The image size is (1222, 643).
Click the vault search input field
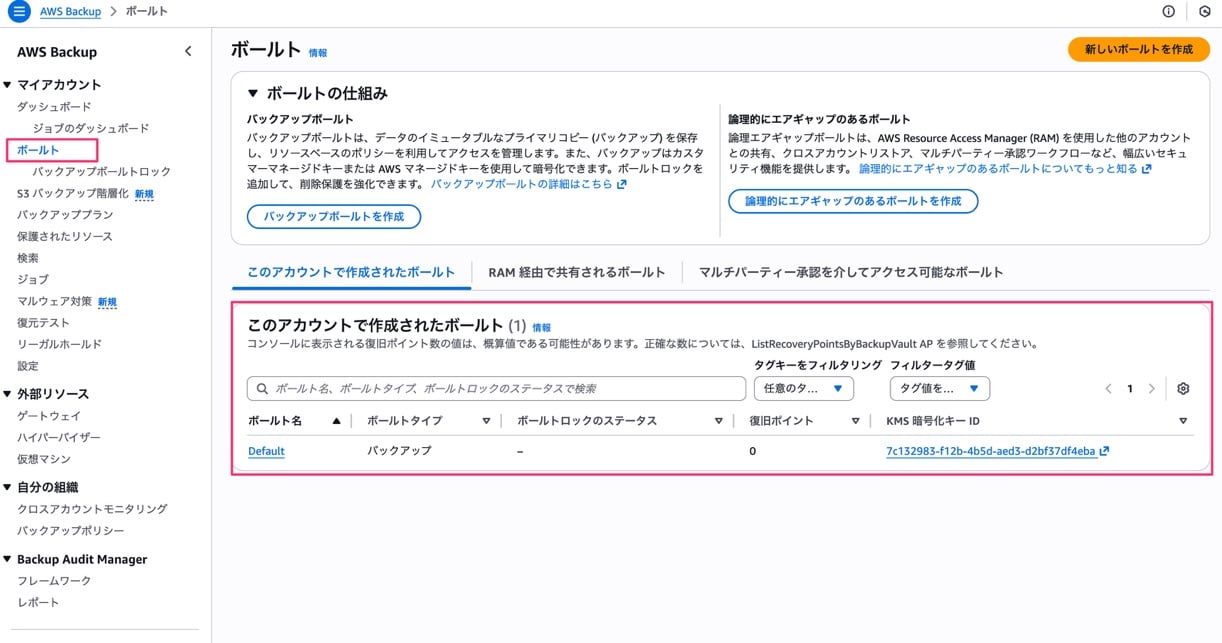[x=496, y=388]
